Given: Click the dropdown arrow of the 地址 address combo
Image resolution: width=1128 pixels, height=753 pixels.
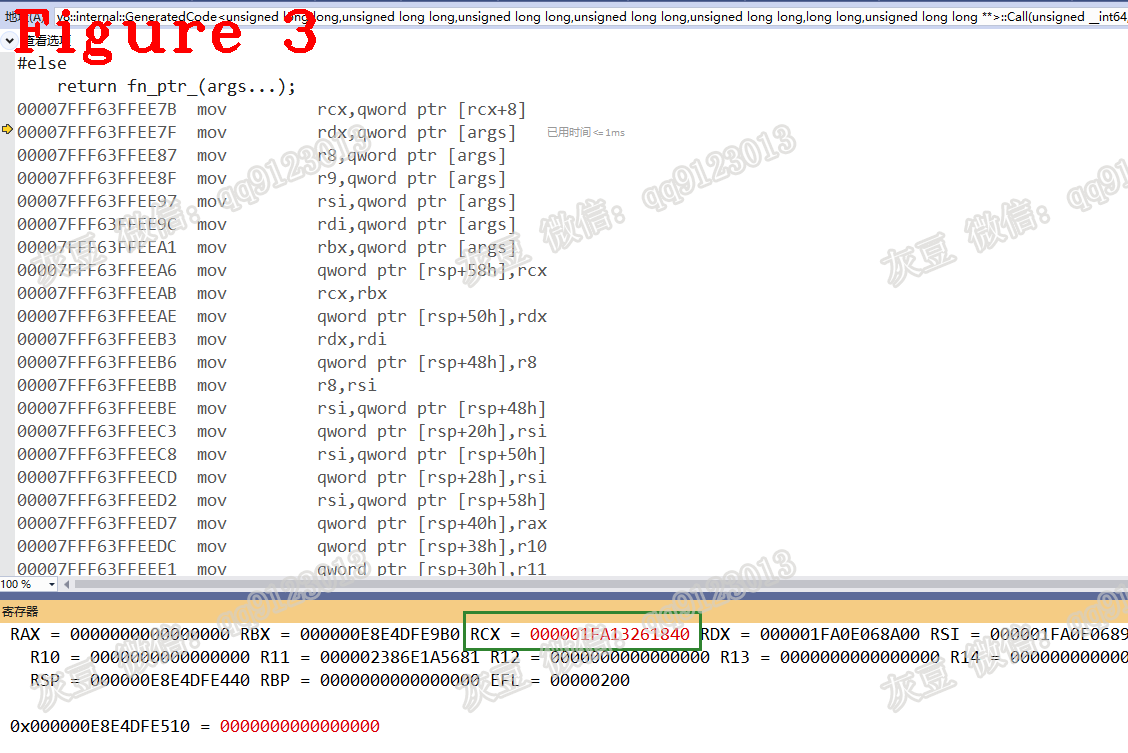Looking at the screenshot, I should (x=1122, y=17).
